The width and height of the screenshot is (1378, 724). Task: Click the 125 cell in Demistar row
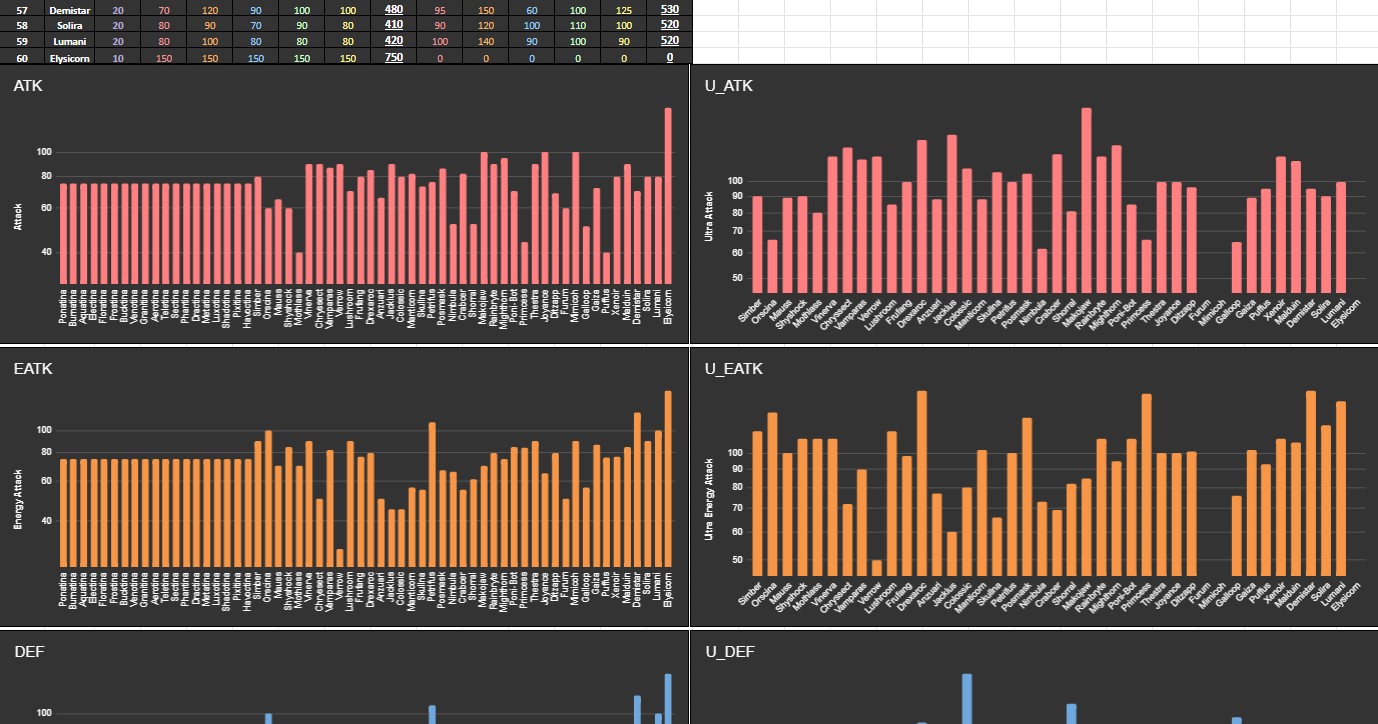tap(624, 9)
